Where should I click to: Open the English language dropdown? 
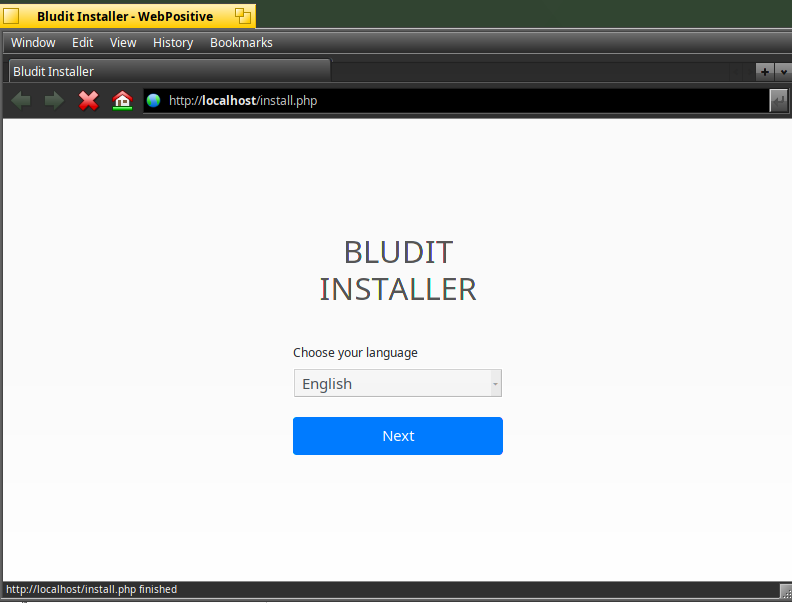[x=398, y=383]
